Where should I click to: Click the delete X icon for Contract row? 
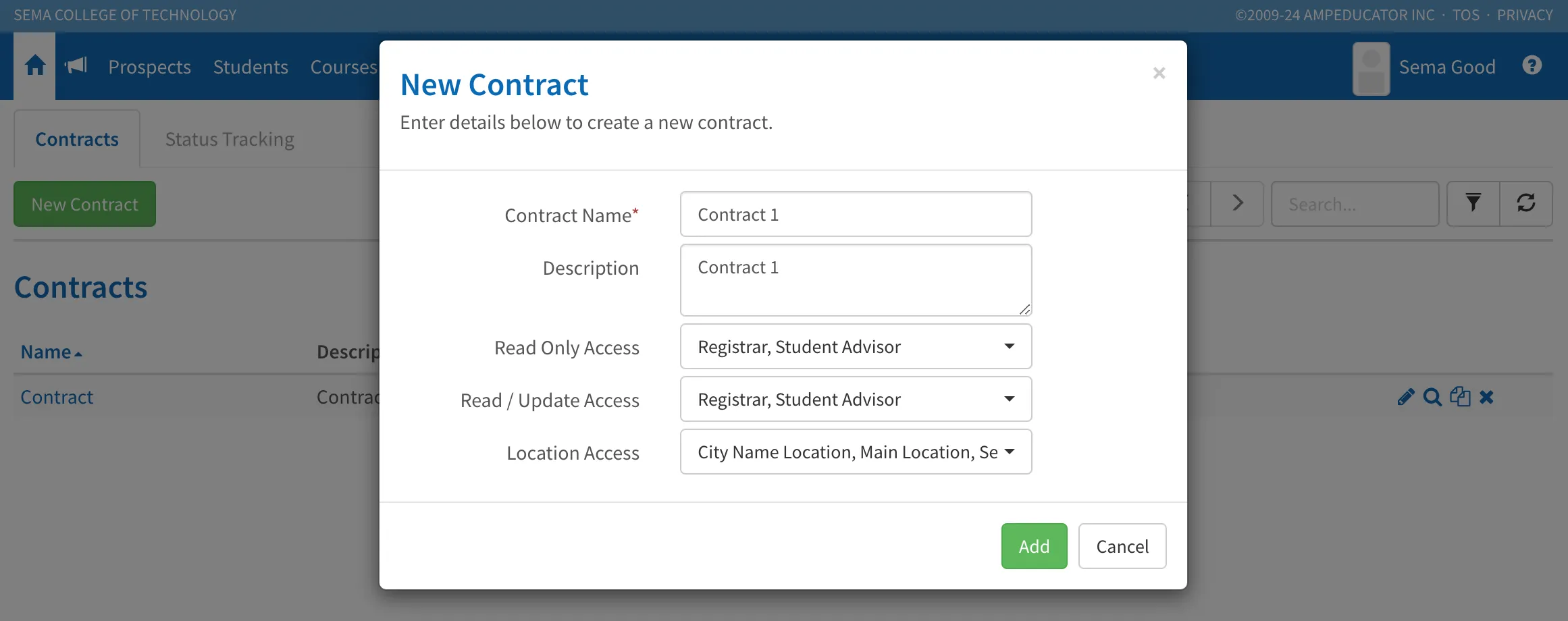1486,397
